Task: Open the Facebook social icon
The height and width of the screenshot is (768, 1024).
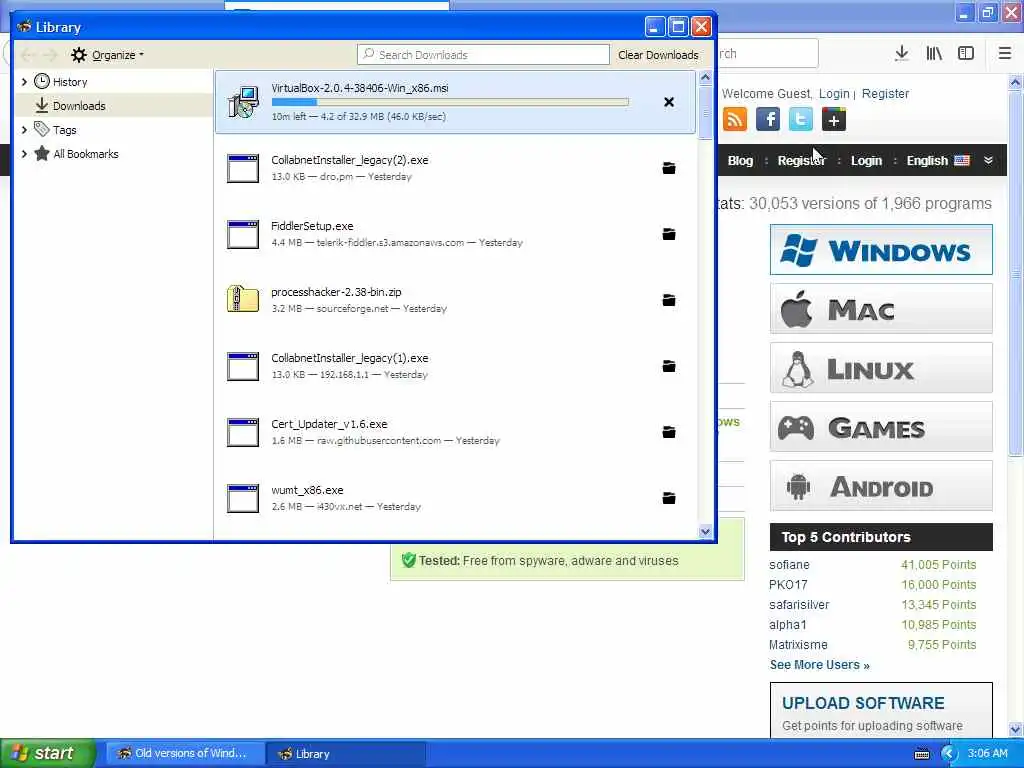Action: [x=768, y=120]
